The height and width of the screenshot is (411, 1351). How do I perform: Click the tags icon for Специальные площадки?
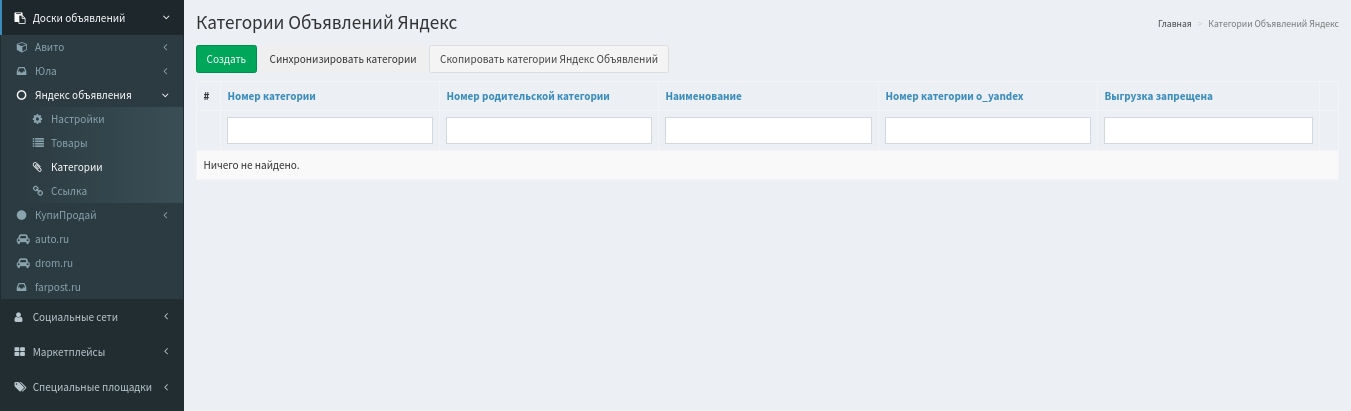19,387
